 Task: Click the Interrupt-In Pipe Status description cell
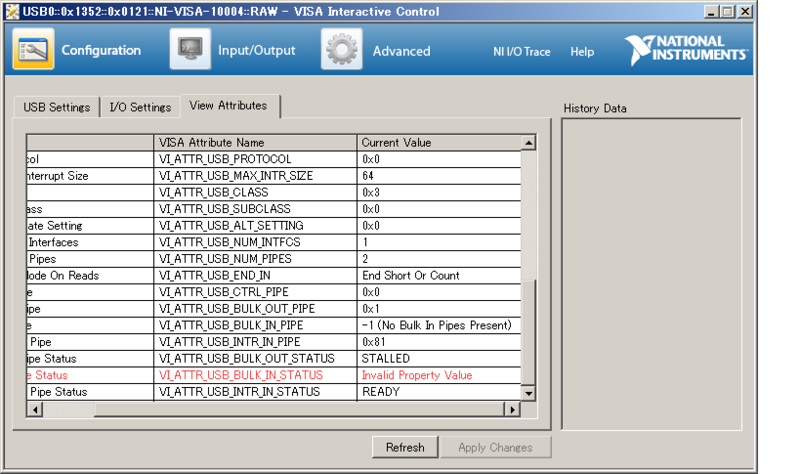[90, 392]
